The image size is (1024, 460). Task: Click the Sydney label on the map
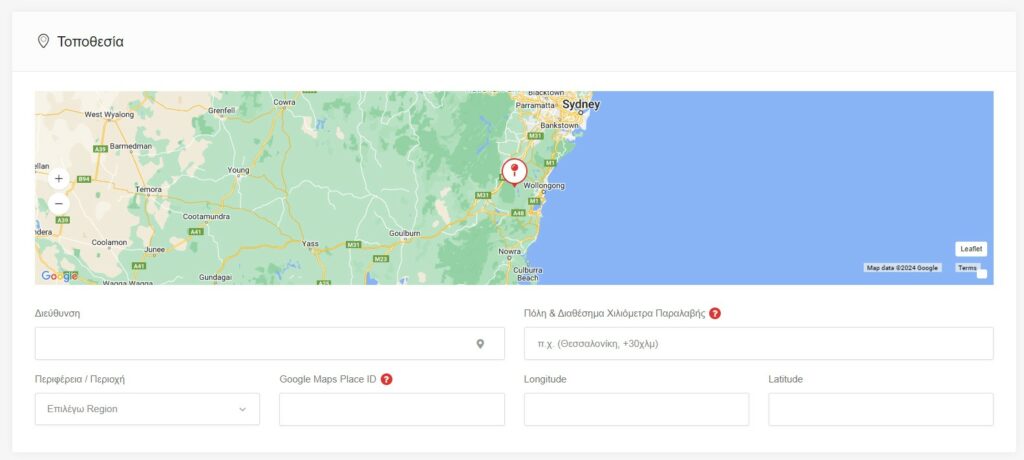(581, 104)
